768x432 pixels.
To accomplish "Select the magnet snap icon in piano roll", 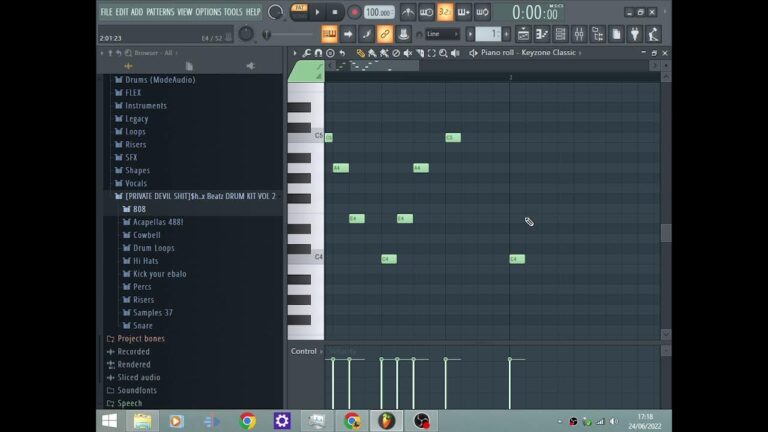I will (x=318, y=53).
